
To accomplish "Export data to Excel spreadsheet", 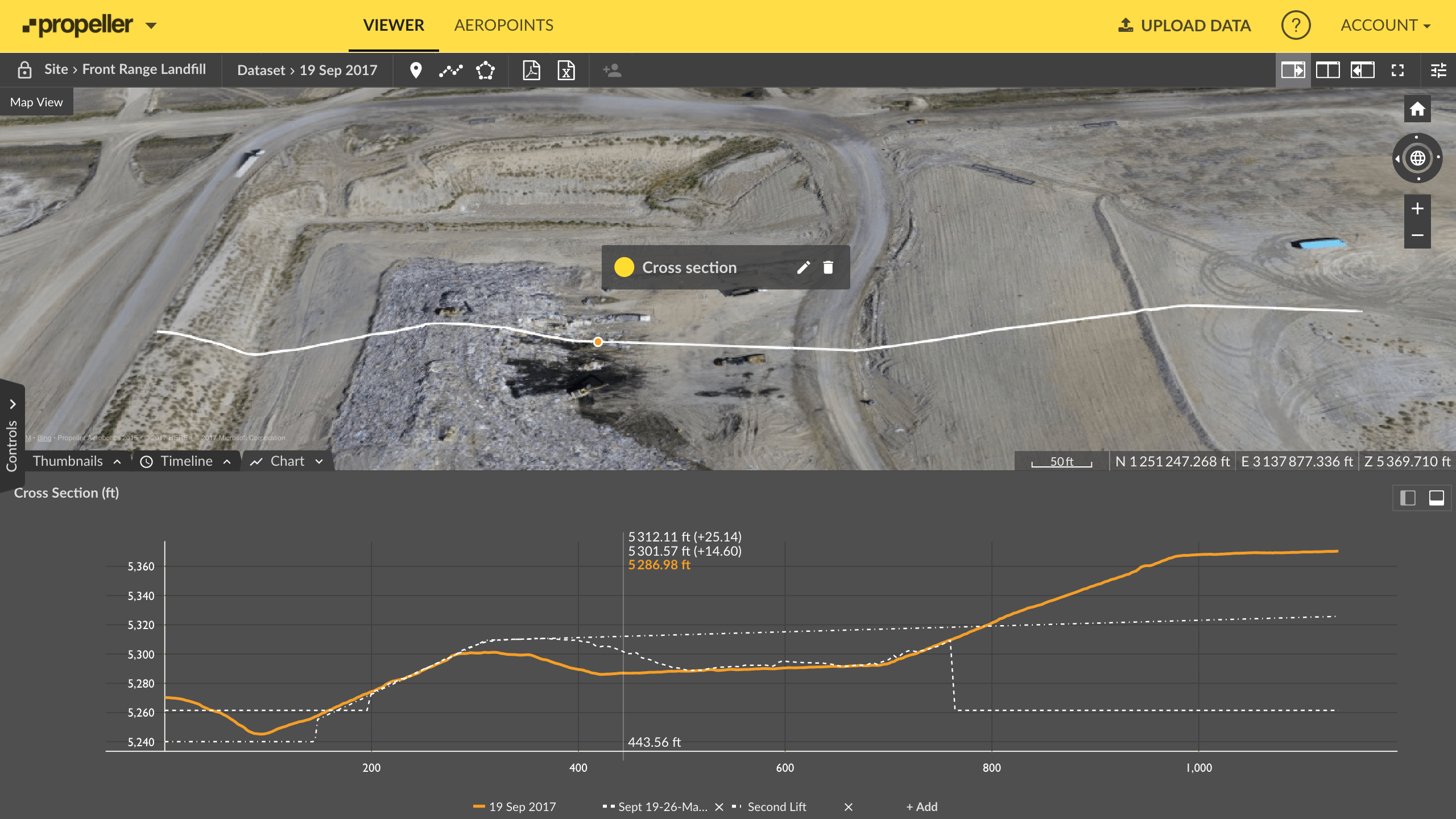I will (566, 70).
